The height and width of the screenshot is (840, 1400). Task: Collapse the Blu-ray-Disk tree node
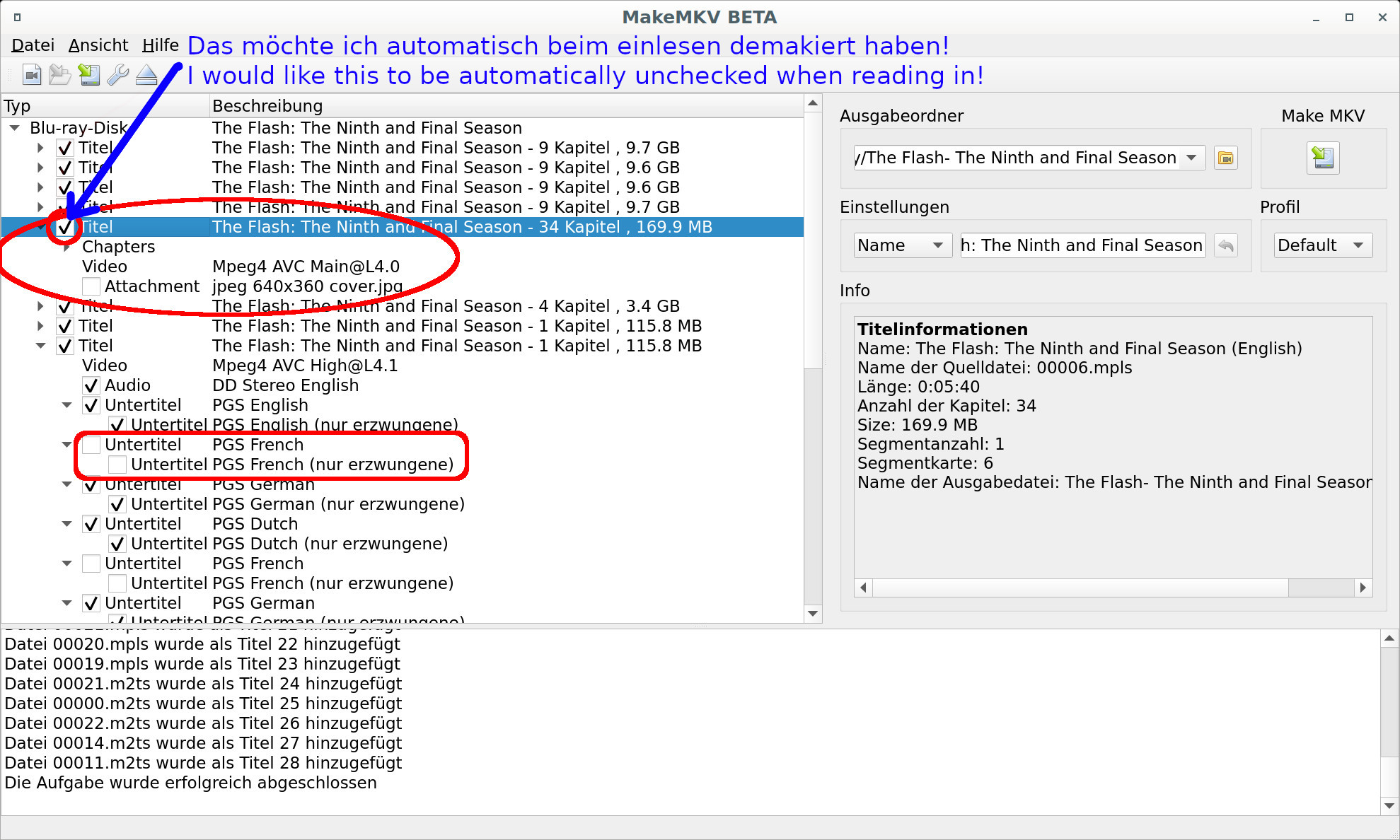click(x=14, y=128)
